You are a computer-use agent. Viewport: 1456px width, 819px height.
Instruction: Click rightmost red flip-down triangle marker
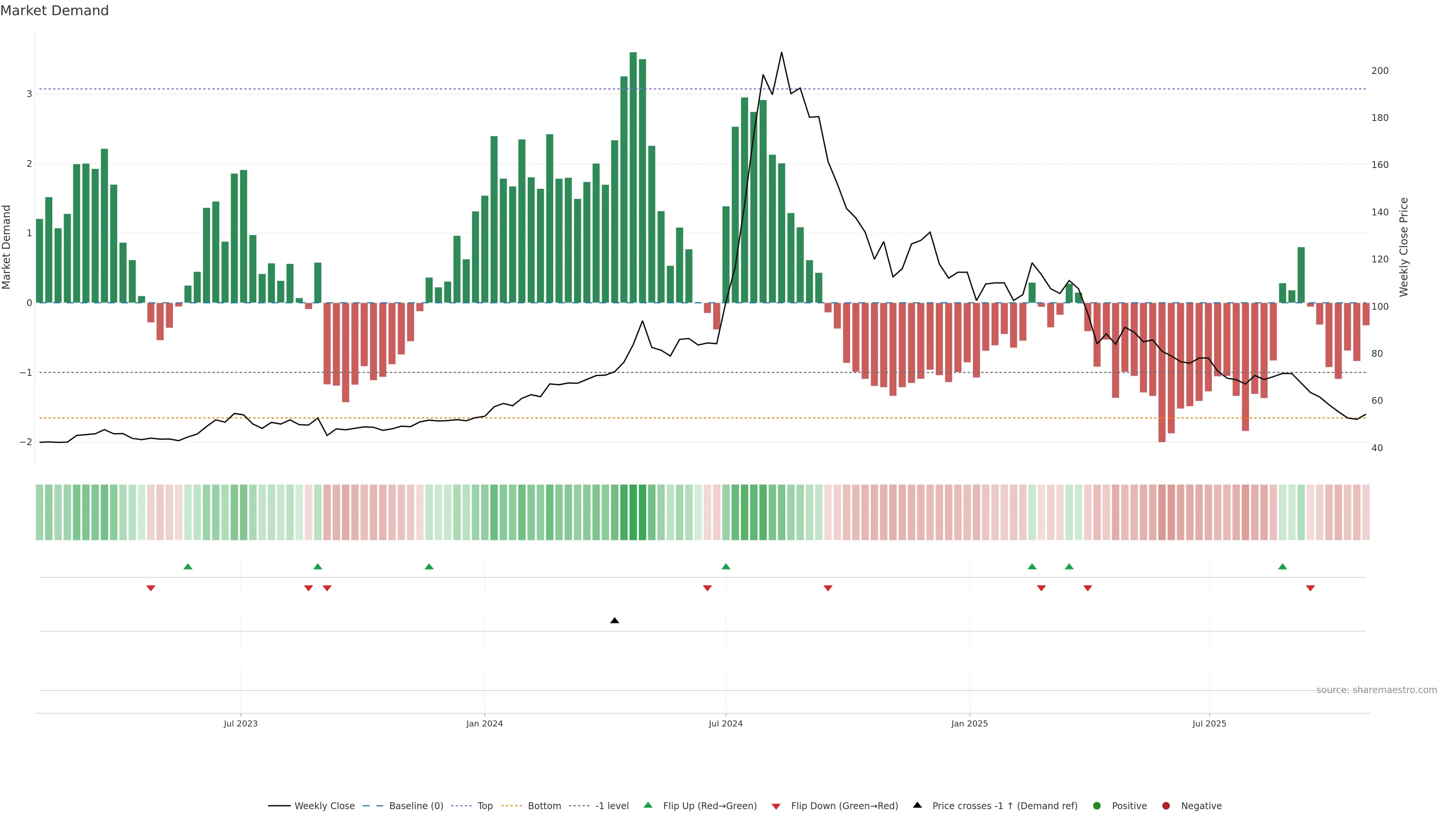[1310, 588]
